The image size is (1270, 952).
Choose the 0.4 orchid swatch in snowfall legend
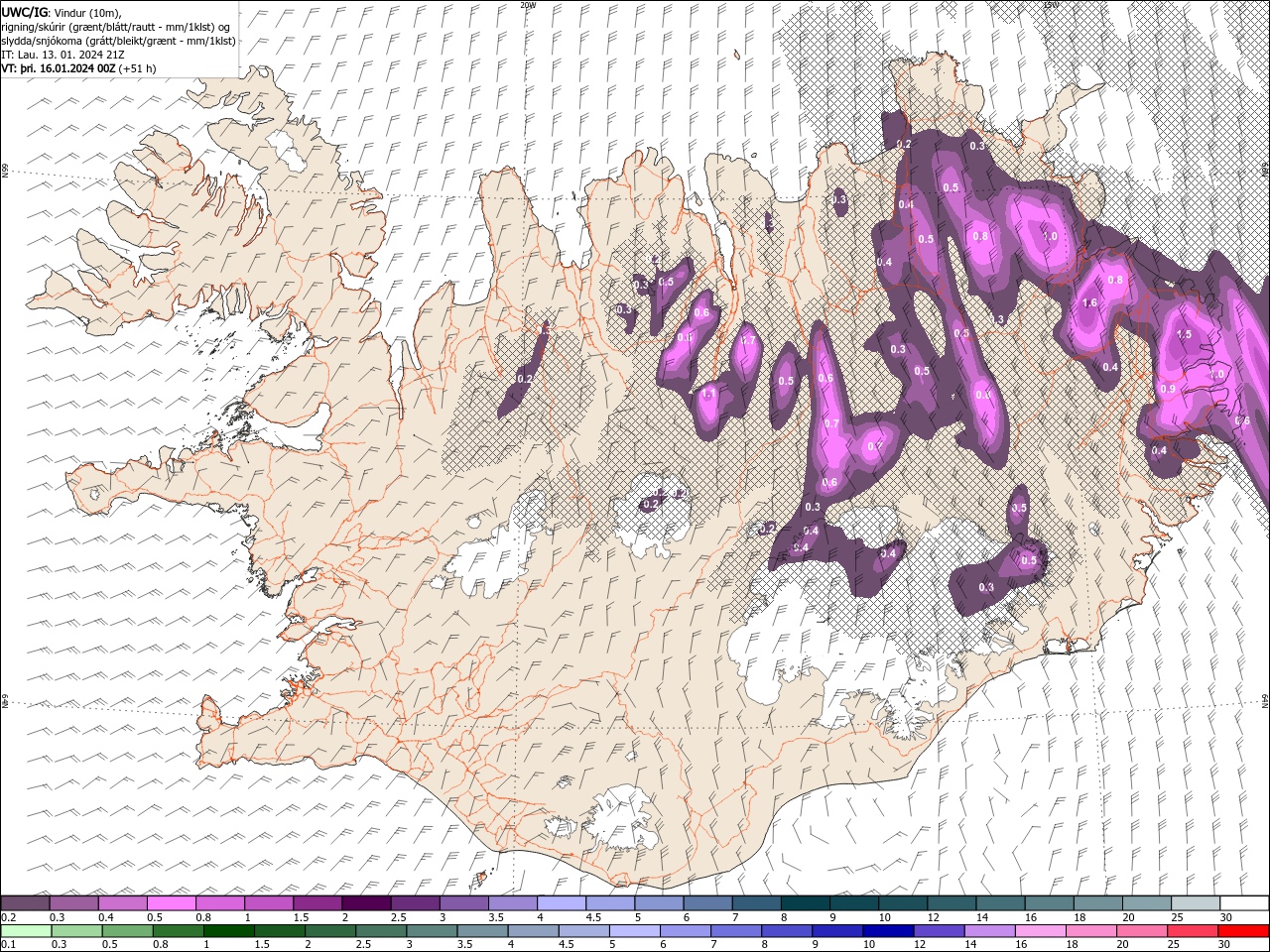tap(123, 903)
